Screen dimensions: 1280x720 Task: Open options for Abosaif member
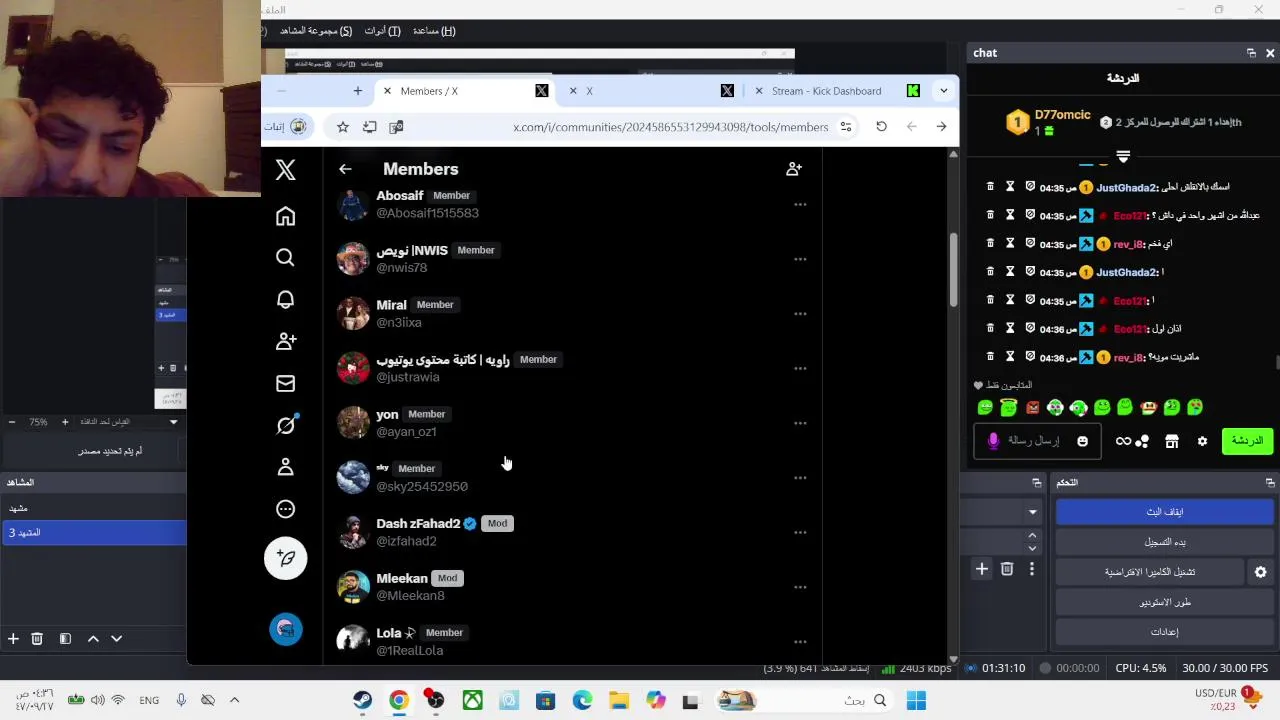coord(800,204)
